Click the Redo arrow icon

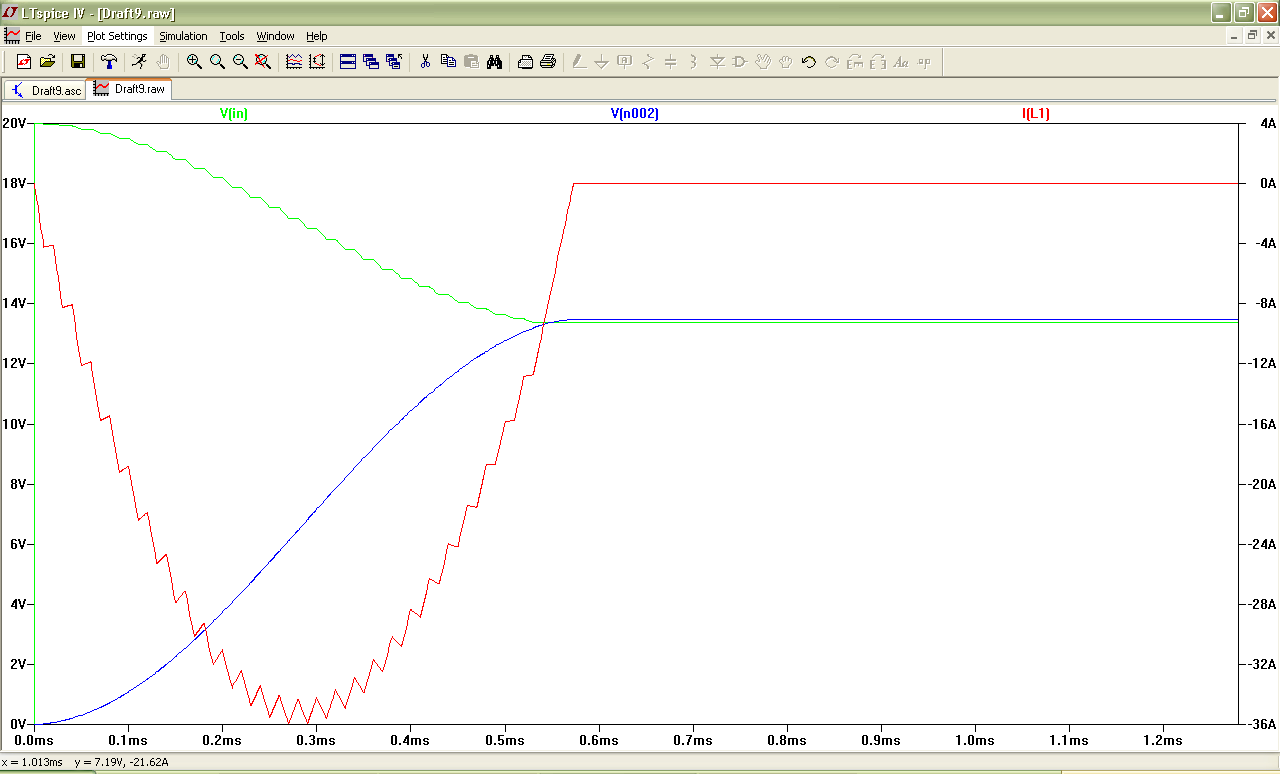point(832,62)
